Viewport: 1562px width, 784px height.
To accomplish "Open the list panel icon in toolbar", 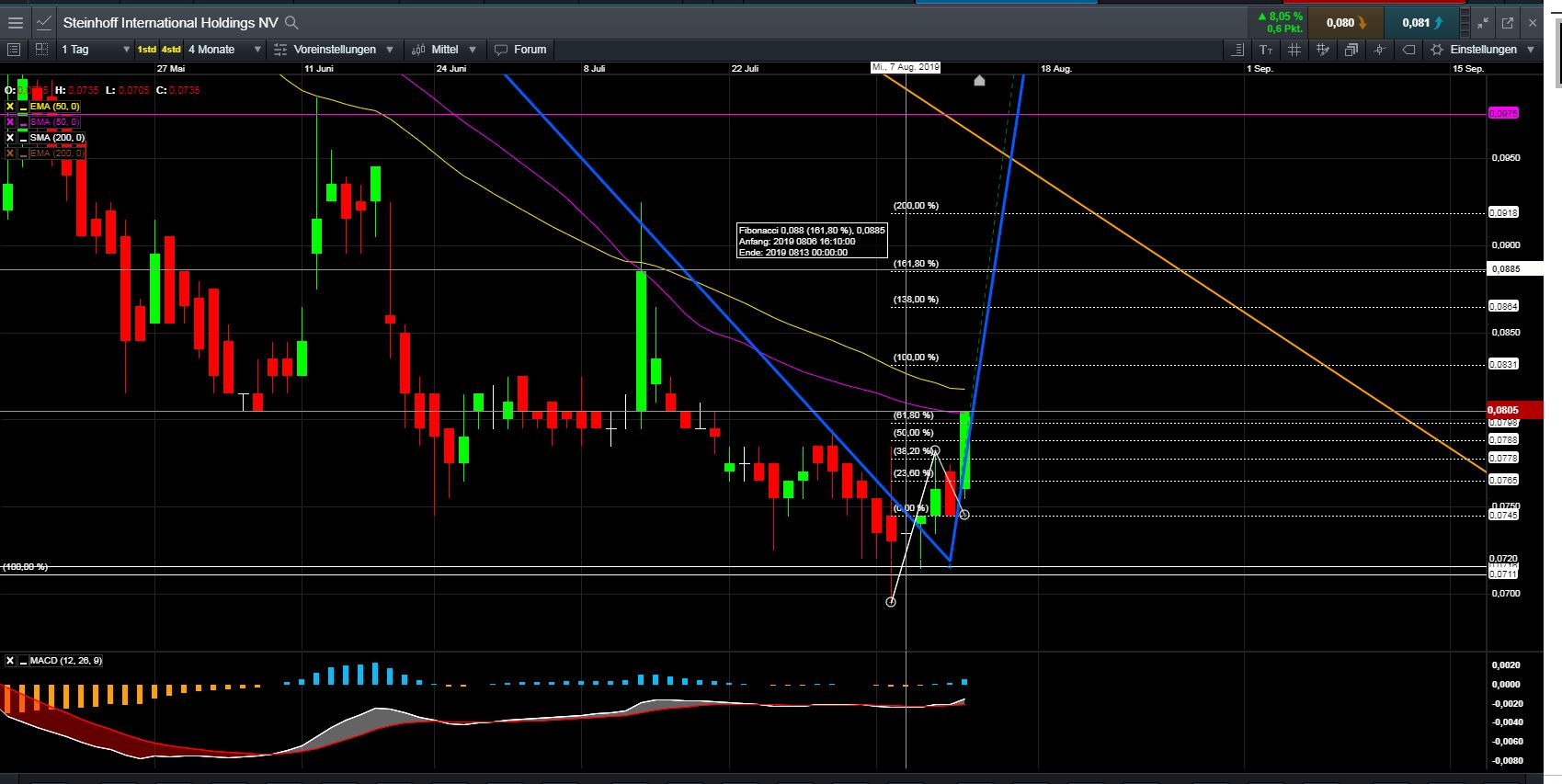I will click(14, 50).
